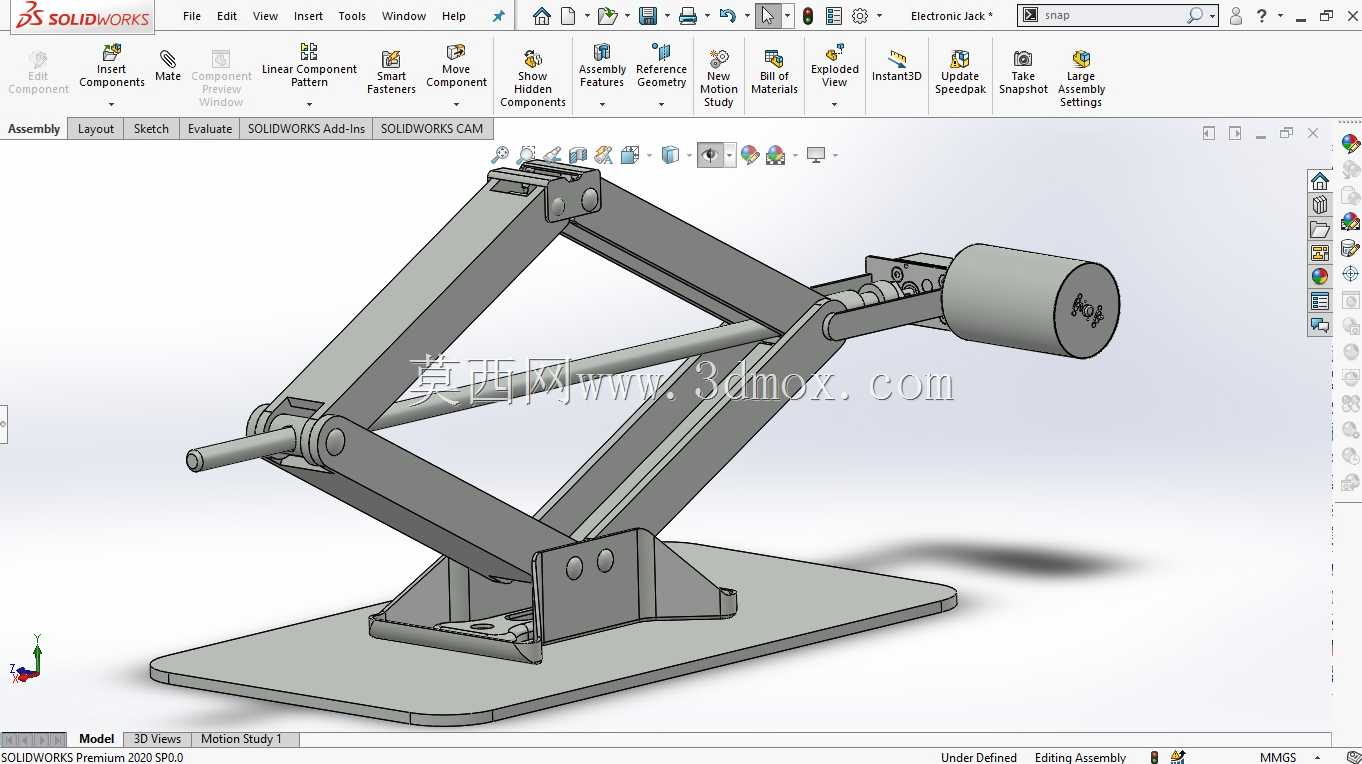Expand the Insert Components dropdown arrow
1362x764 pixels.
click(112, 104)
